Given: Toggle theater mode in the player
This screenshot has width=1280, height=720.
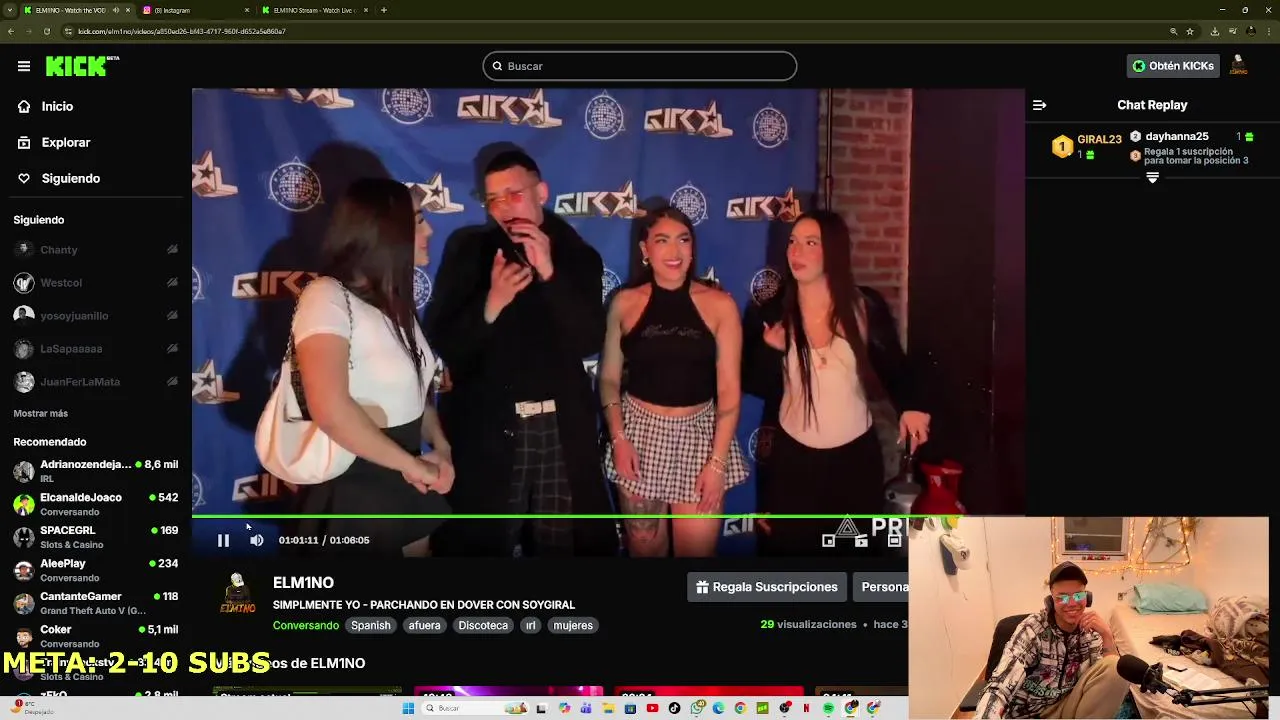Looking at the screenshot, I should click(894, 540).
